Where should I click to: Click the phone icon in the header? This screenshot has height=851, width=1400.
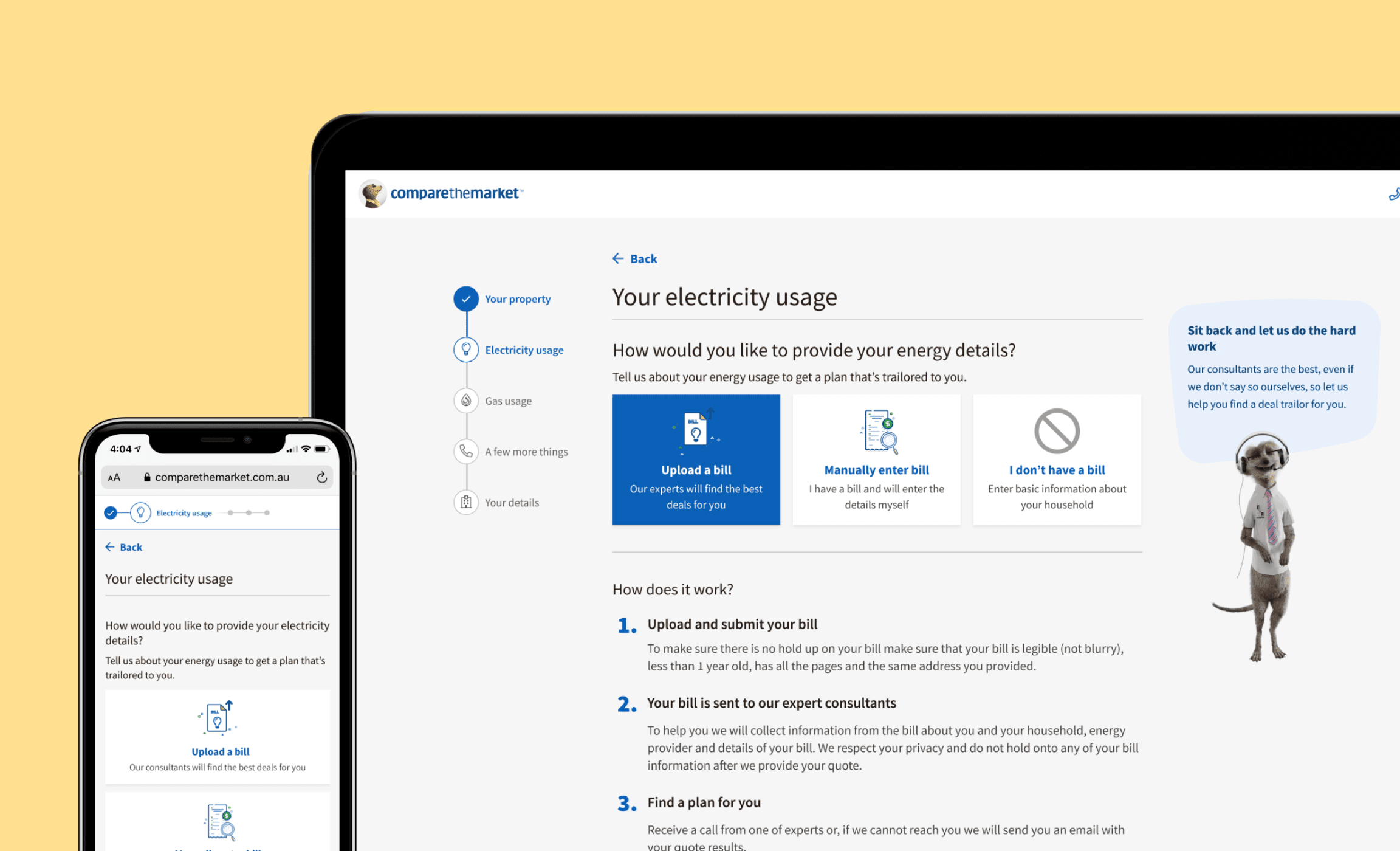1393,195
